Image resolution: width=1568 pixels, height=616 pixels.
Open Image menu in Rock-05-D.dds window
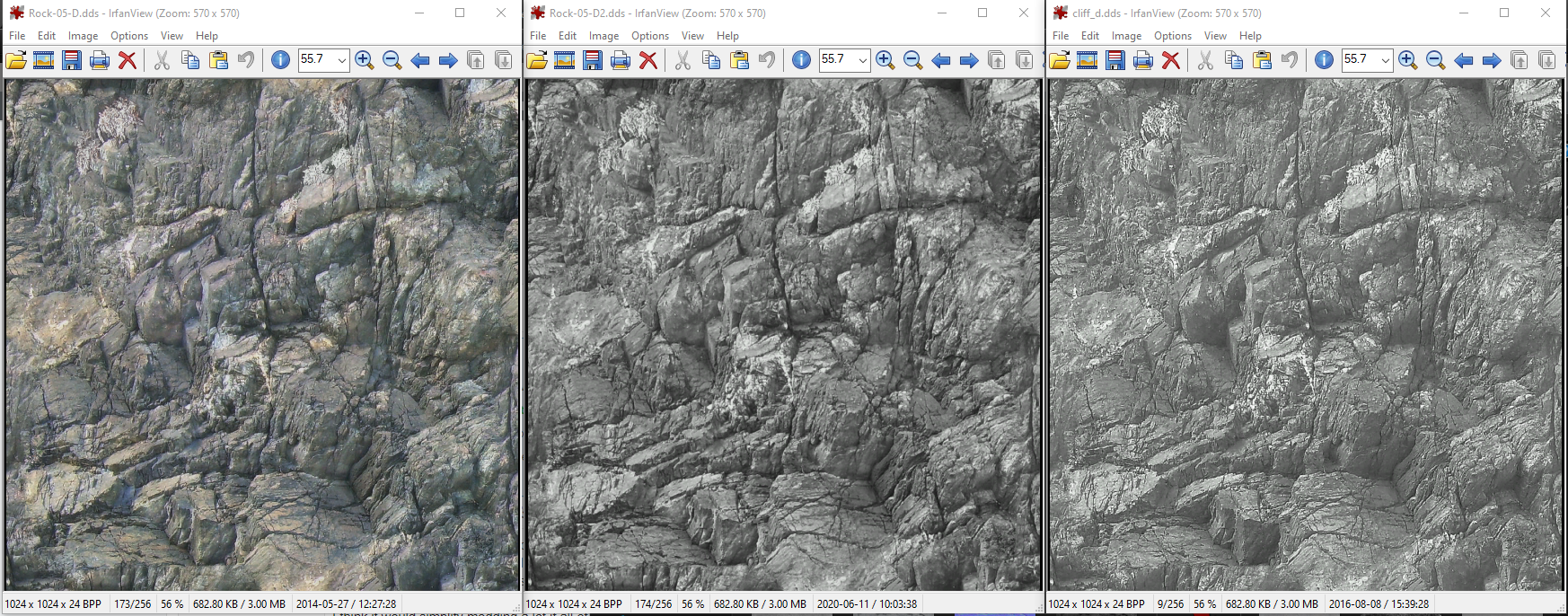(83, 36)
